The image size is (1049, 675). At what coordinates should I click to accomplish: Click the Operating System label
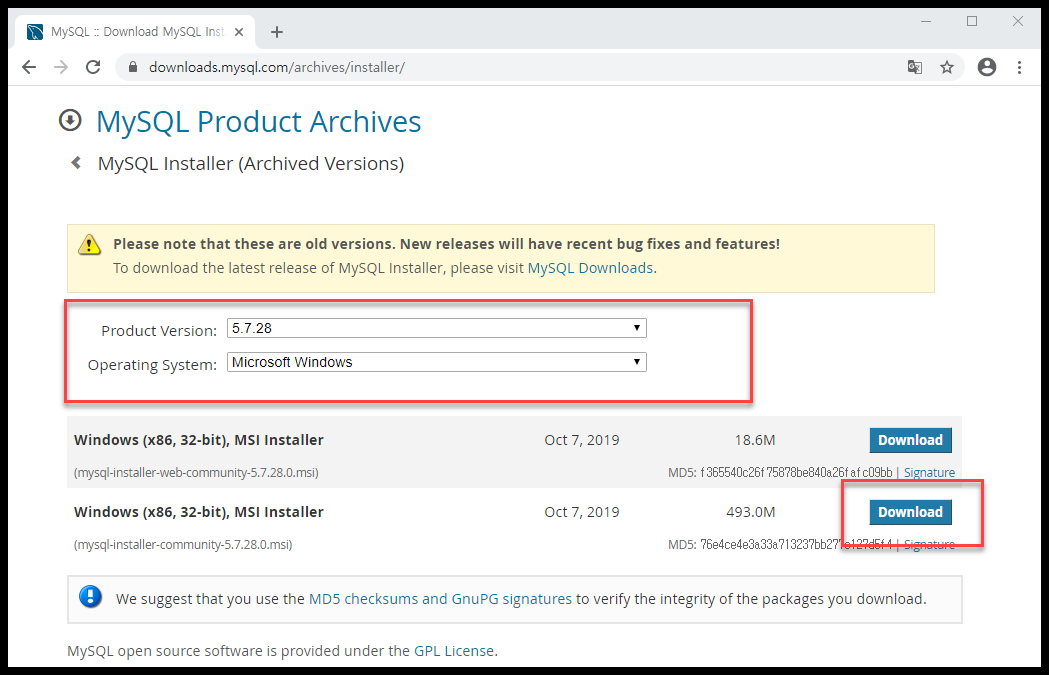pos(153,365)
